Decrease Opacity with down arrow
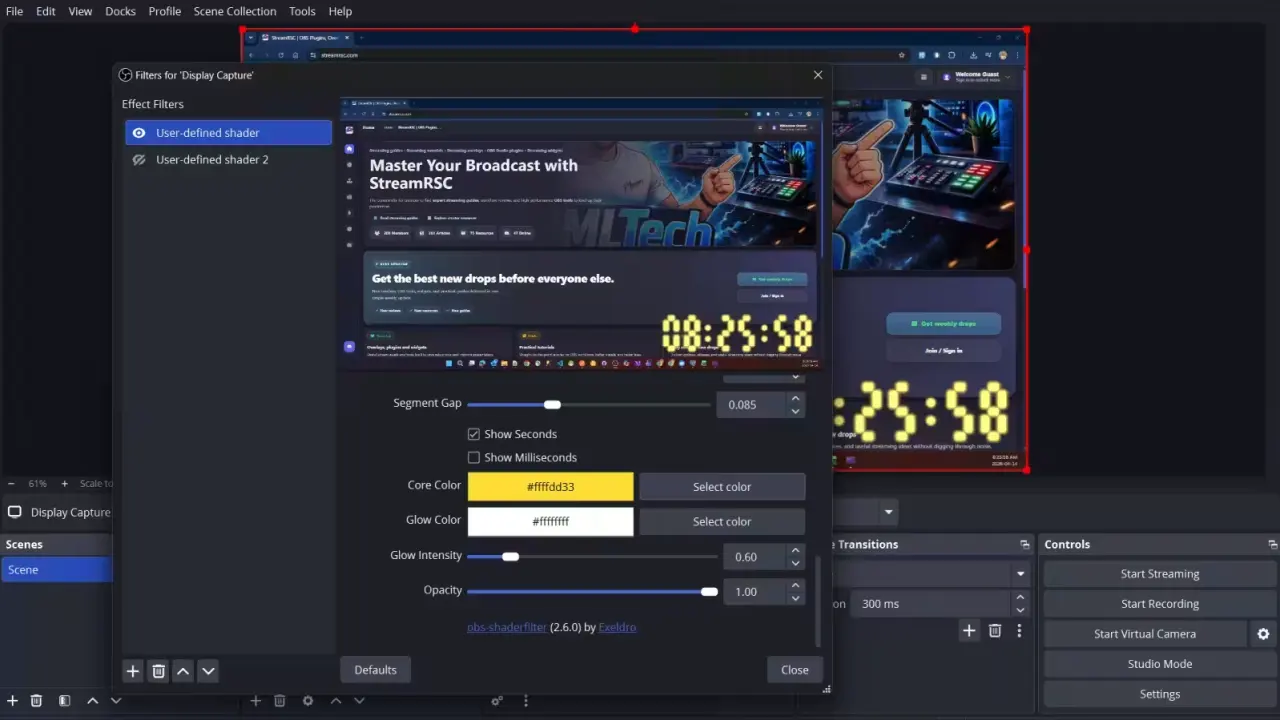 (x=795, y=598)
